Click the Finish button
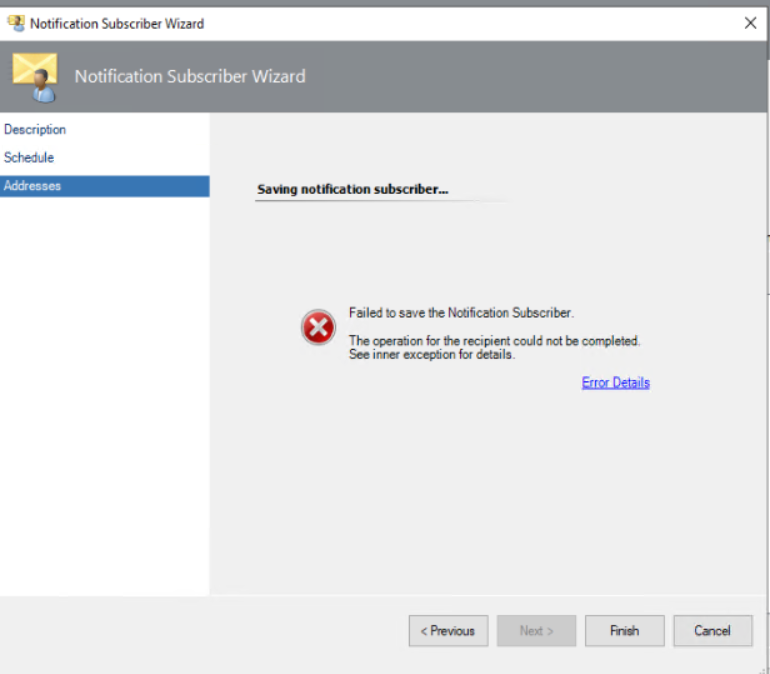This screenshot has width=770, height=674. pyautogui.click(x=625, y=630)
